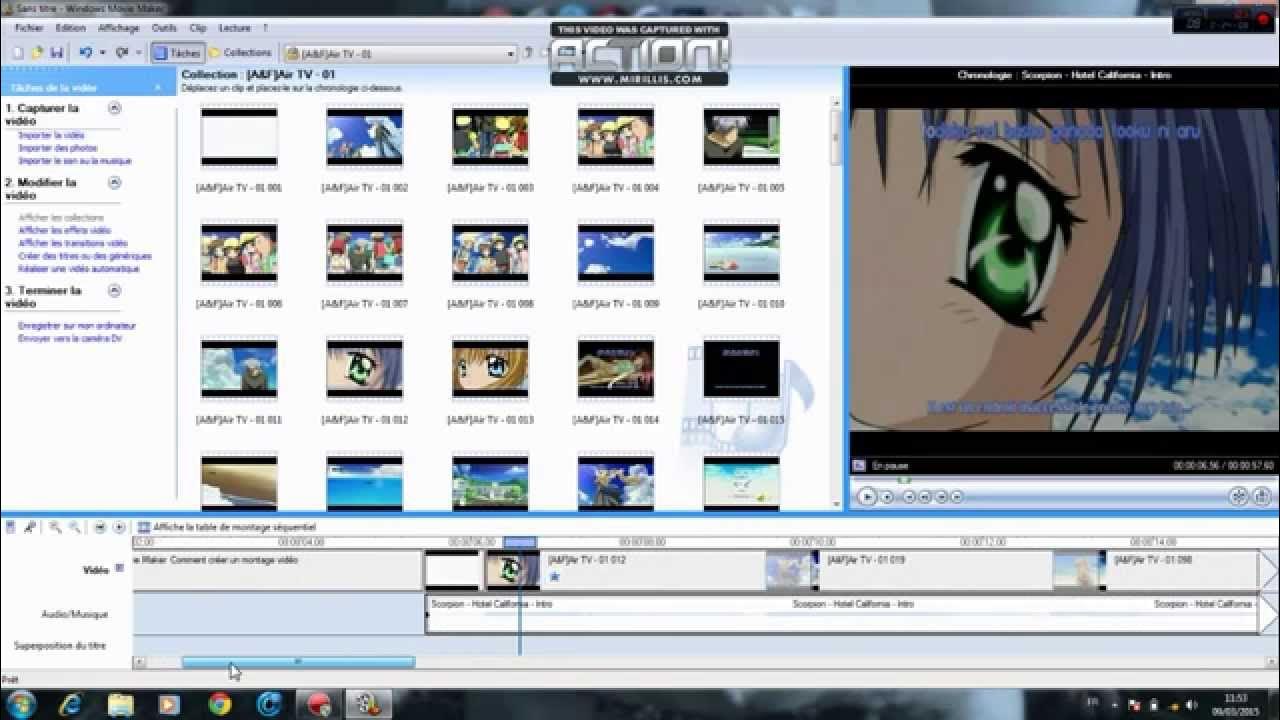Viewport: 1280px width, 720px height.
Task: Zoom out on the timeline
Action: (73, 527)
